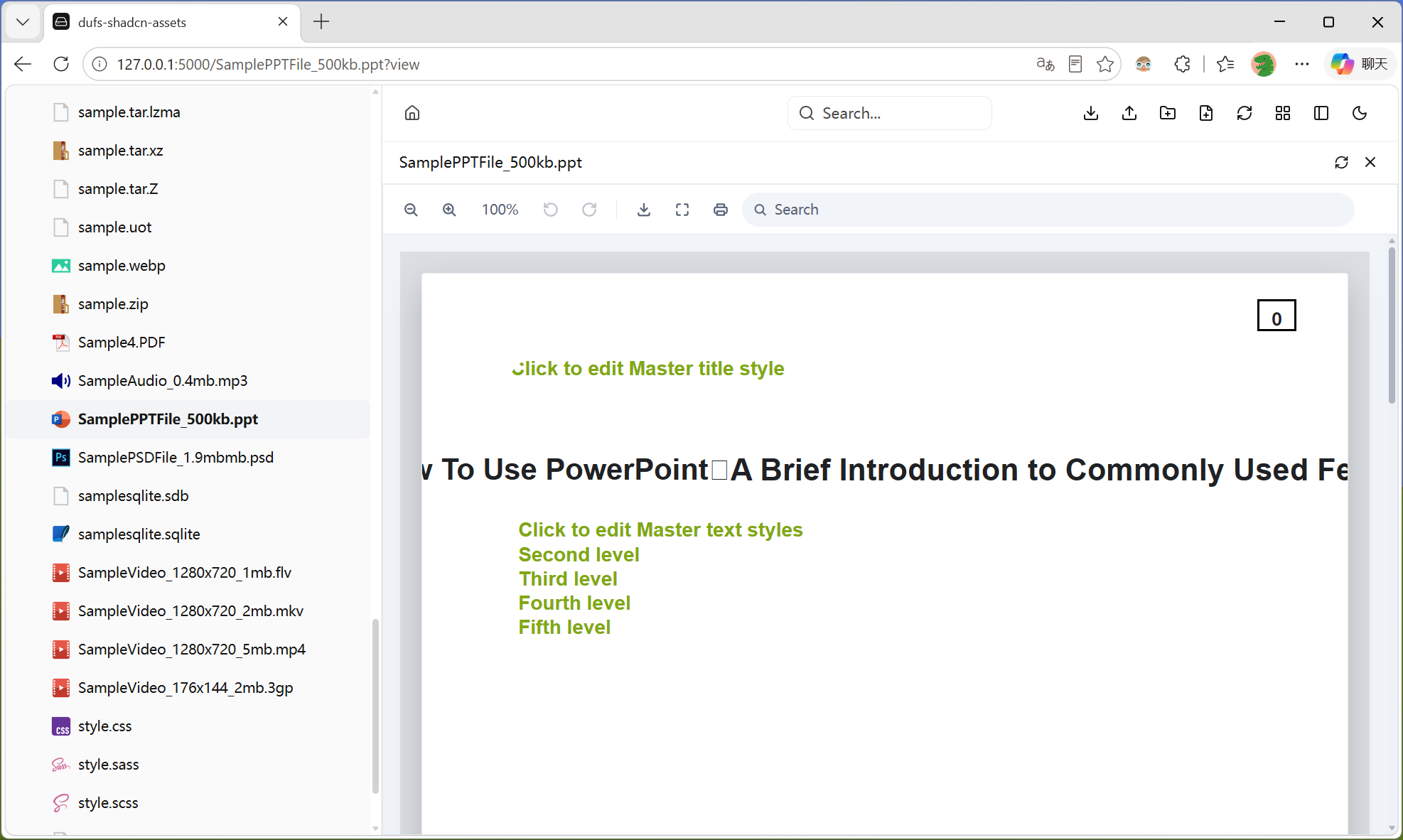This screenshot has height=840, width=1403.
Task: Select SampleVideo_176x144_2mb.3gp
Action: pos(189,688)
